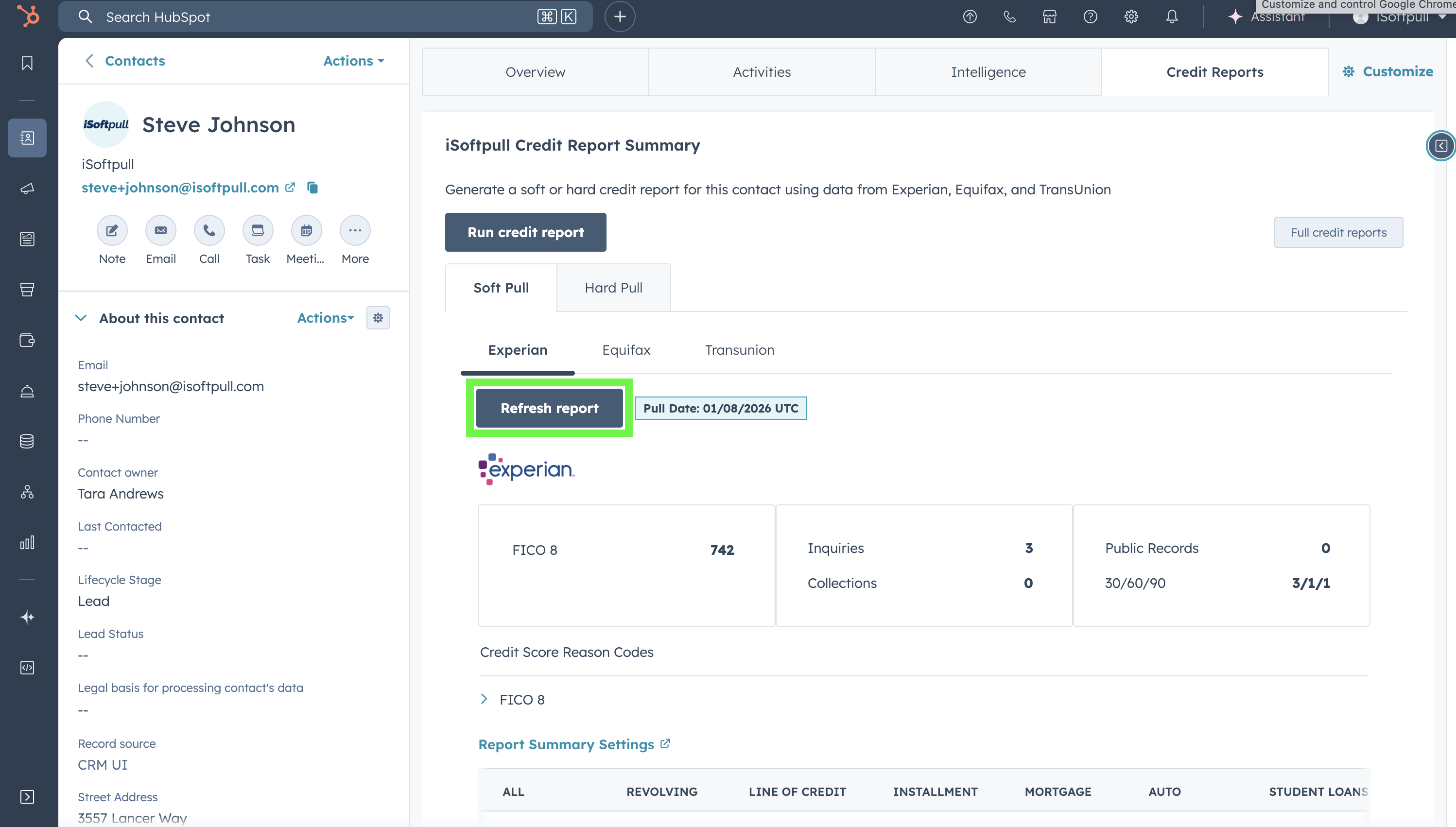The image size is (1456, 827).
Task: Open the bookmarks icon in sidebar
Action: click(27, 63)
